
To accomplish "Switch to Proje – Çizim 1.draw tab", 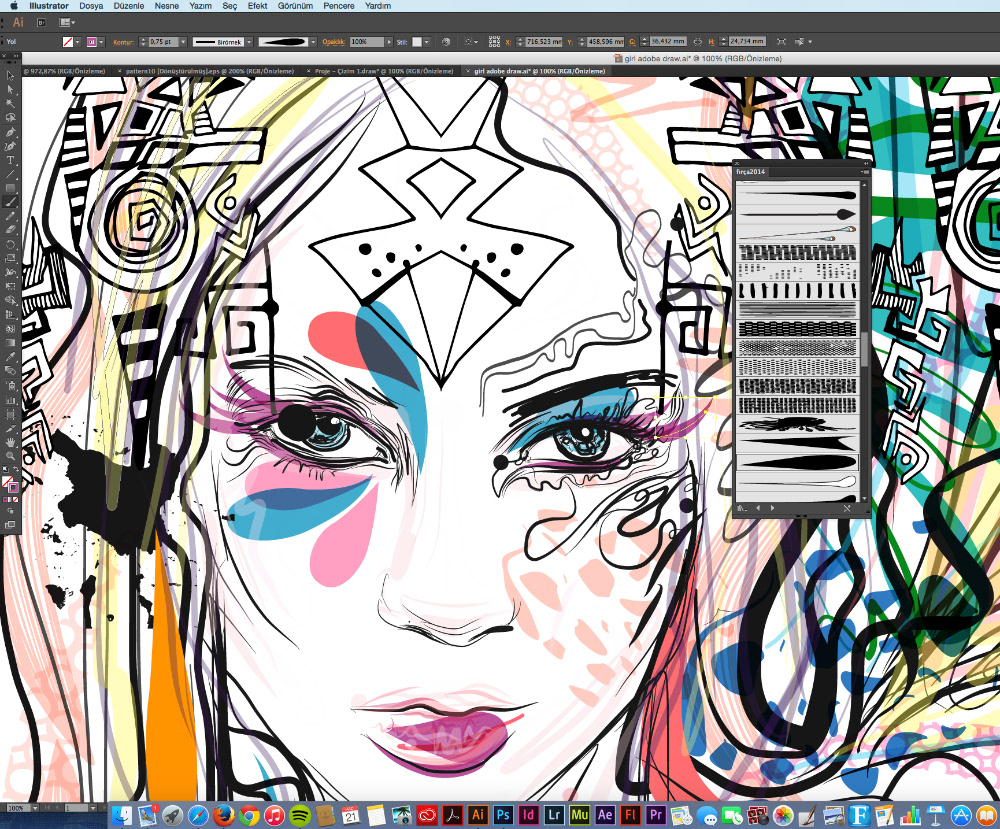I will pyautogui.click(x=384, y=71).
